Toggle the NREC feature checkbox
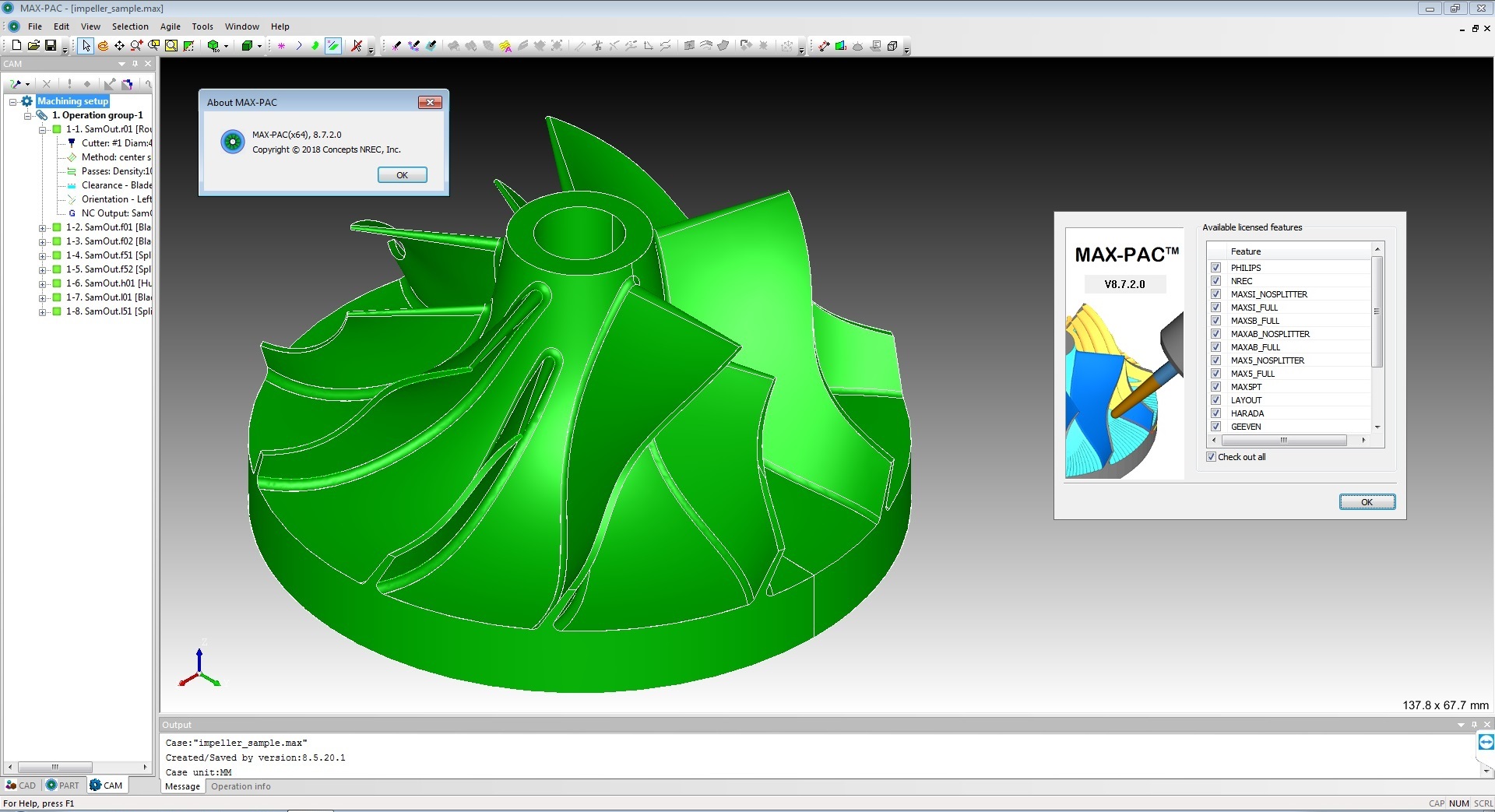 pos(1215,281)
